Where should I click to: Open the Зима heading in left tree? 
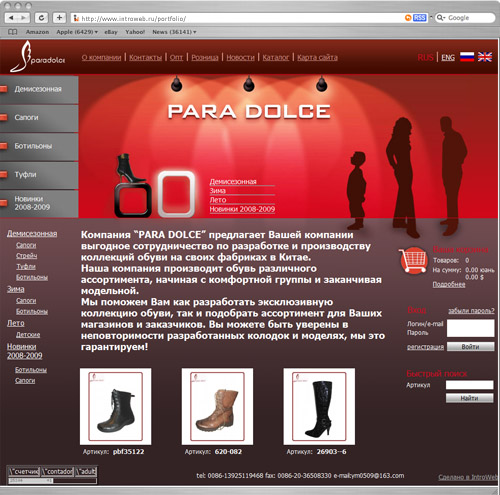pyautogui.click(x=16, y=289)
